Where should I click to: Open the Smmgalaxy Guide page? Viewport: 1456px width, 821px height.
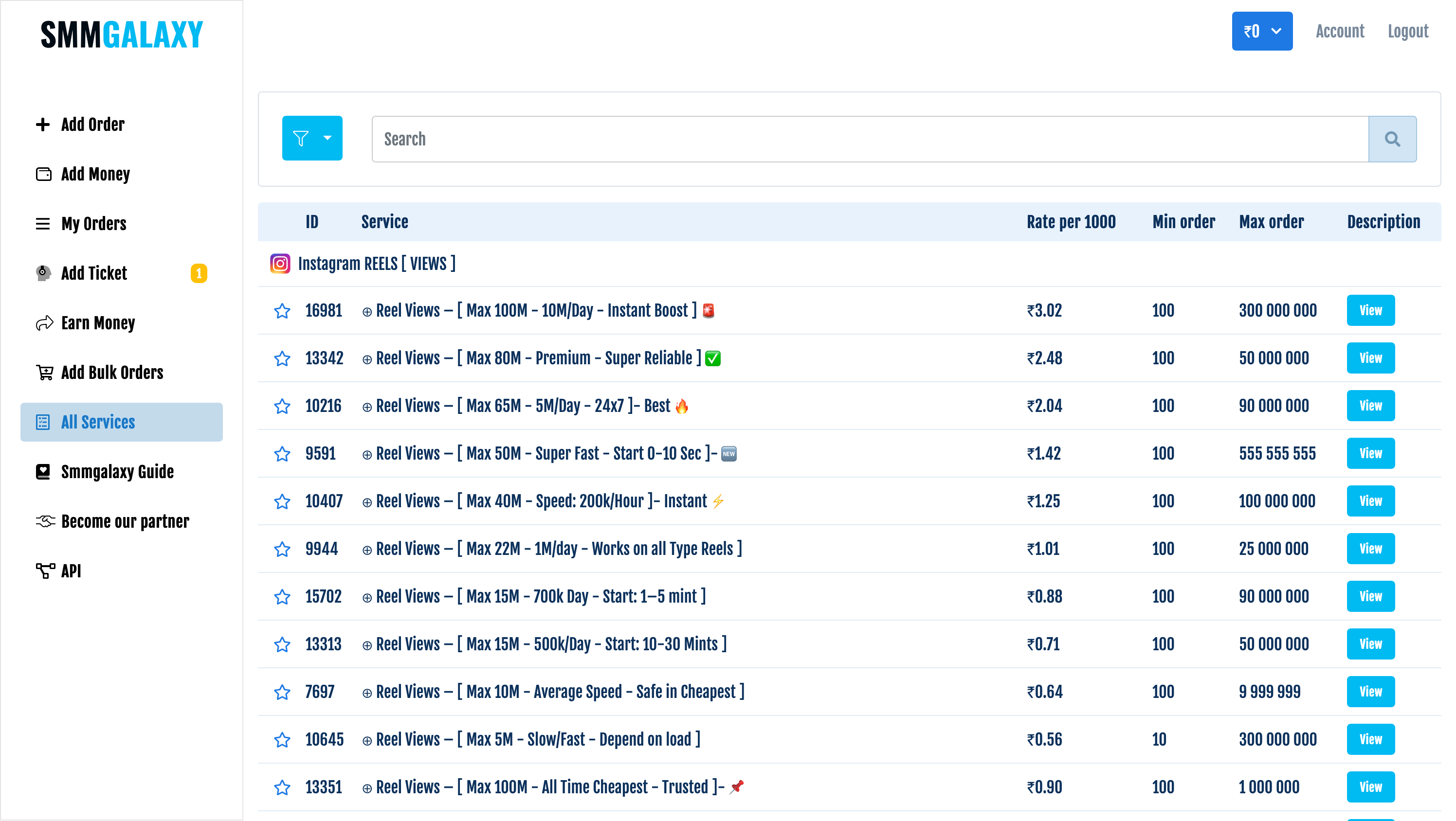[117, 472]
